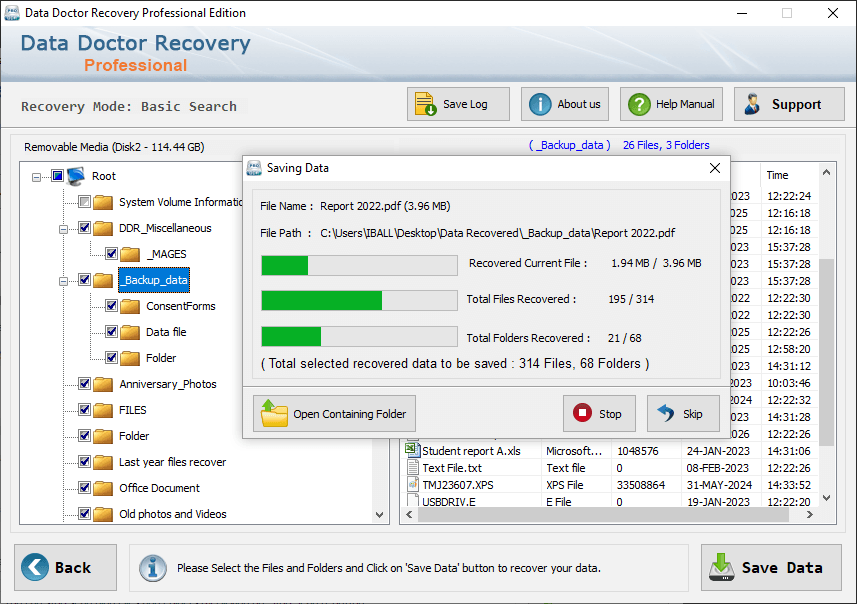Click the ( _Backup_data ) path label
The width and height of the screenshot is (857, 604).
click(569, 145)
